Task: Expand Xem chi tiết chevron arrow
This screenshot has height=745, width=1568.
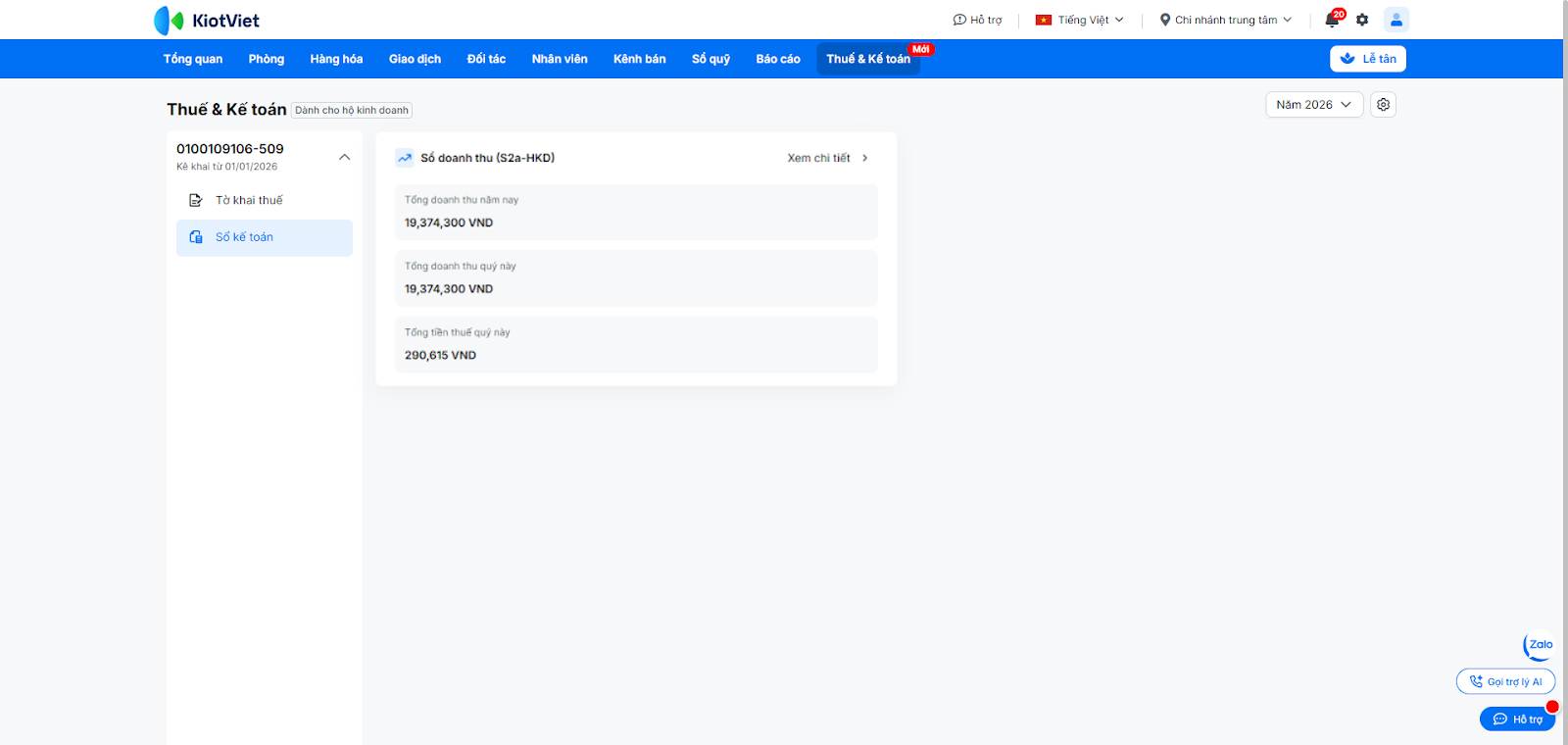Action: coord(865,158)
